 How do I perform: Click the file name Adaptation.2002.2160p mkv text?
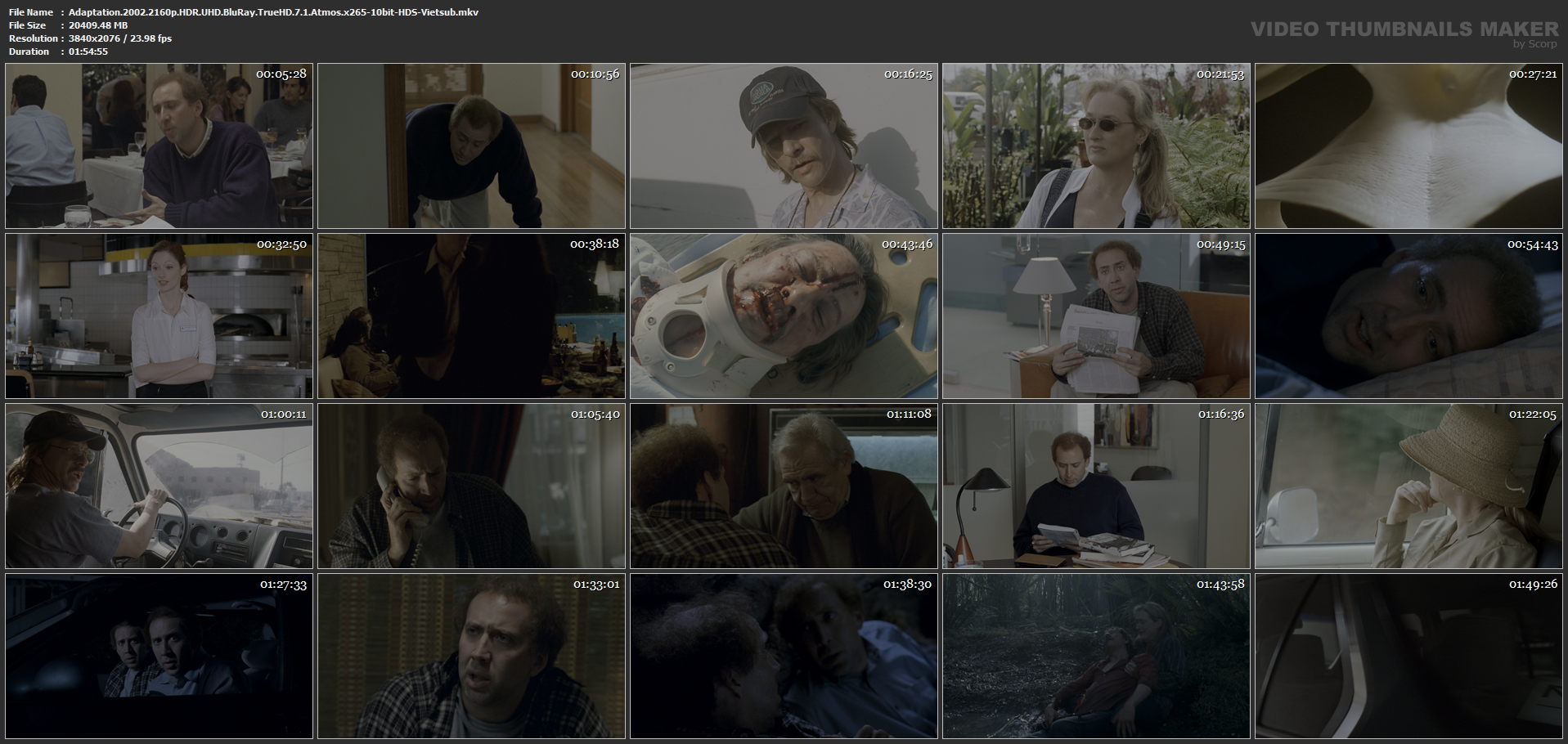(x=273, y=12)
